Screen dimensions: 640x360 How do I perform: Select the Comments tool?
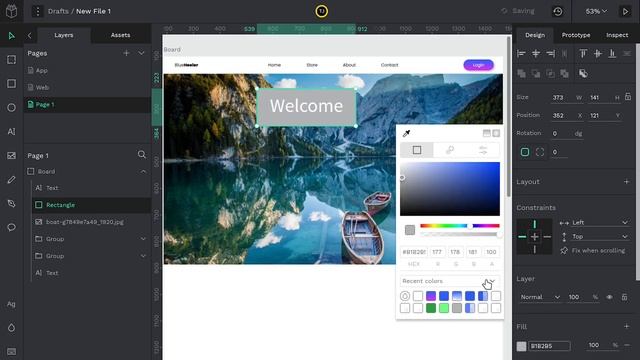[x=11, y=227]
